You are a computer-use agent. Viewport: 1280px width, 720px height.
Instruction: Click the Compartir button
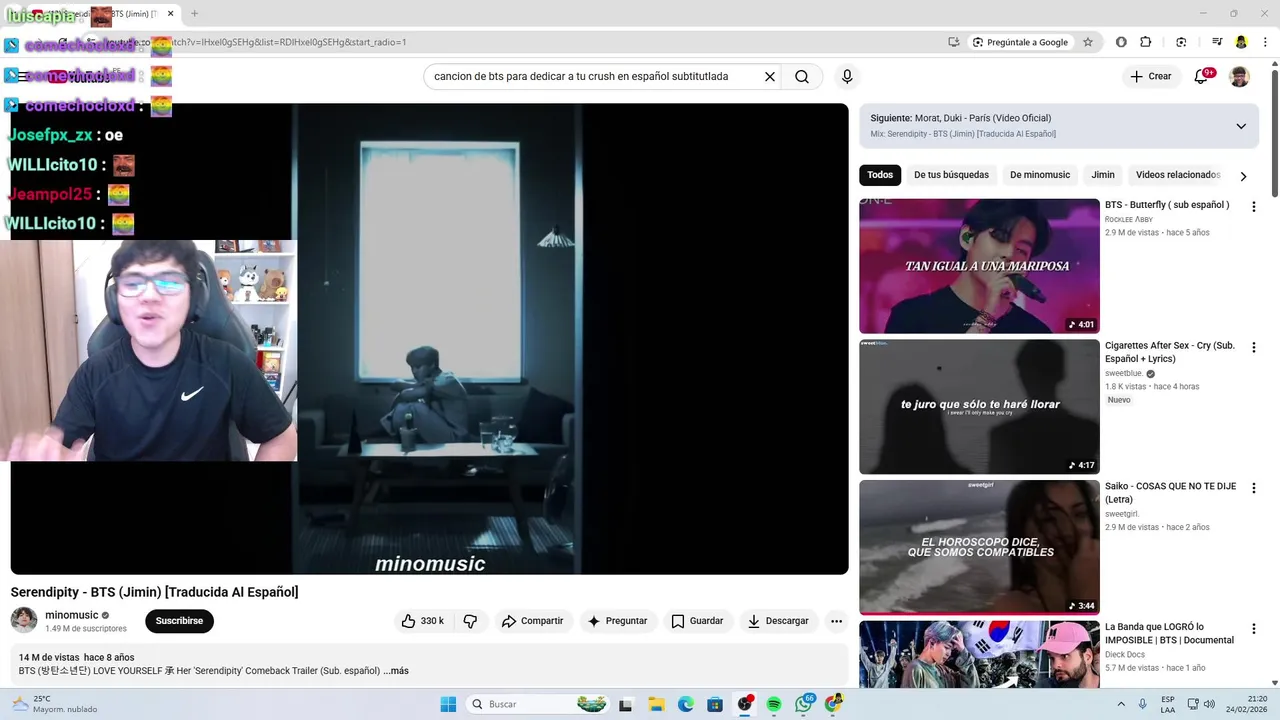click(532, 621)
